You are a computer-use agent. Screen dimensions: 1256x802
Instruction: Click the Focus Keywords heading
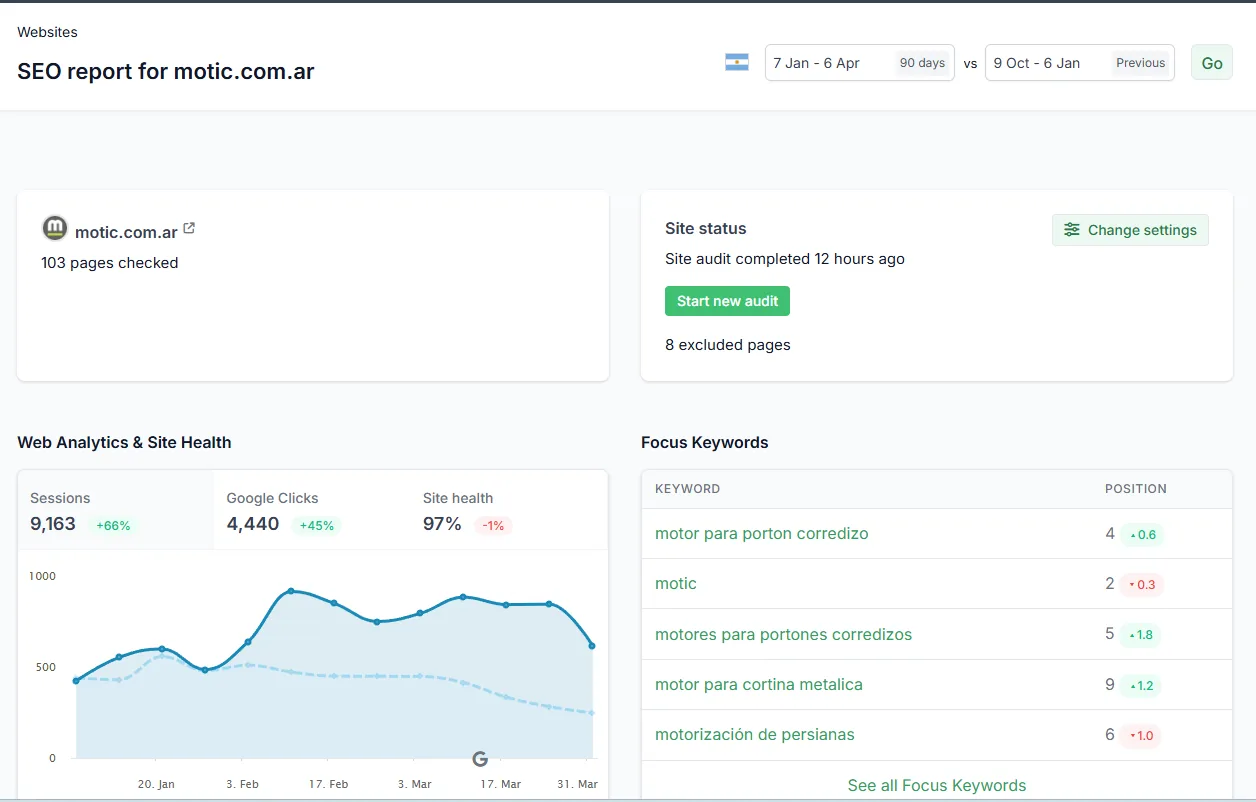[x=705, y=442]
